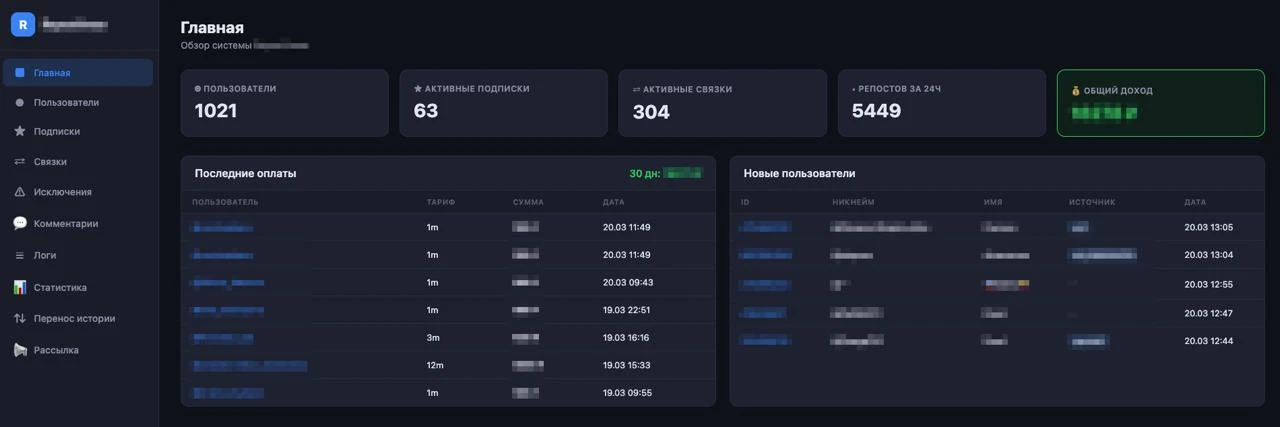The image size is (1280, 427).
Task: Open Исключения via warning triangle icon
Action: click(20, 192)
